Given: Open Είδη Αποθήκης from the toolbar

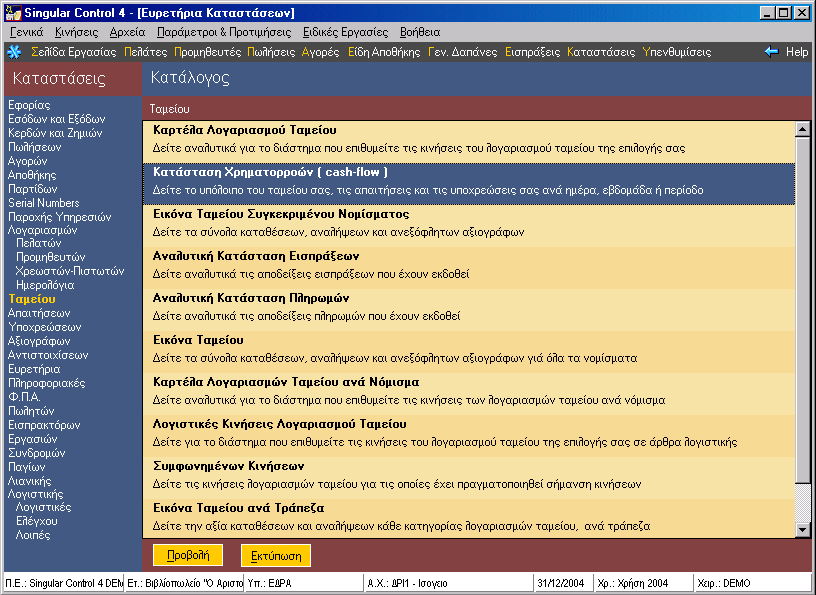Looking at the screenshot, I should tap(384, 52).
